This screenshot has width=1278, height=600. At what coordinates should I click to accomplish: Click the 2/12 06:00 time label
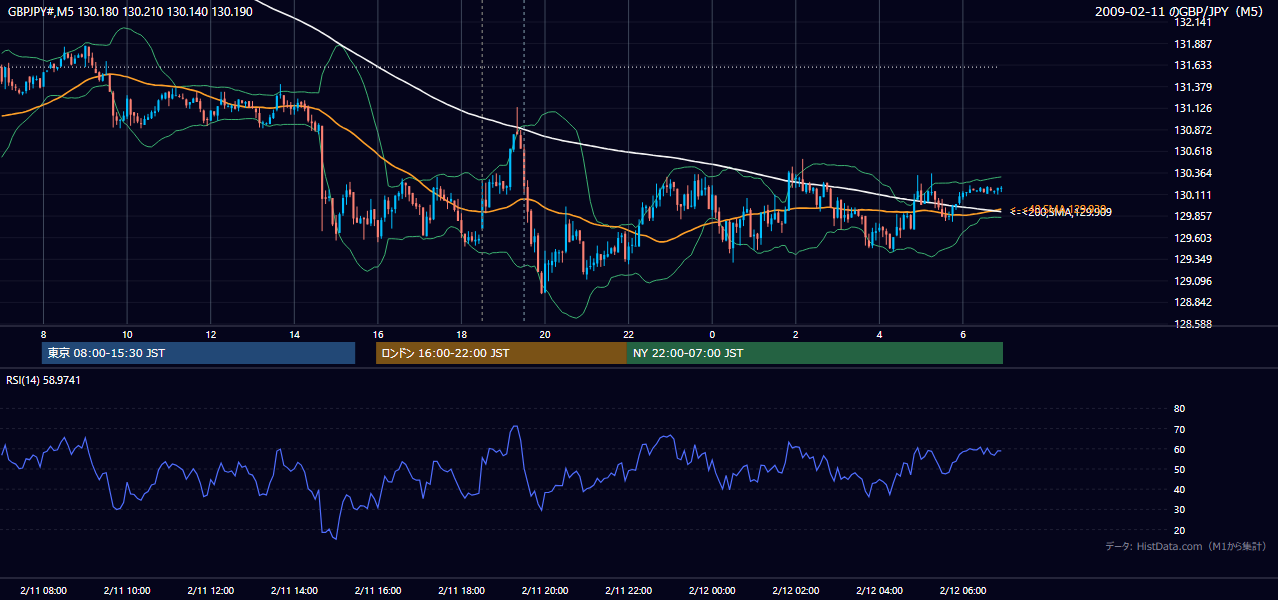pyautogui.click(x=962, y=591)
